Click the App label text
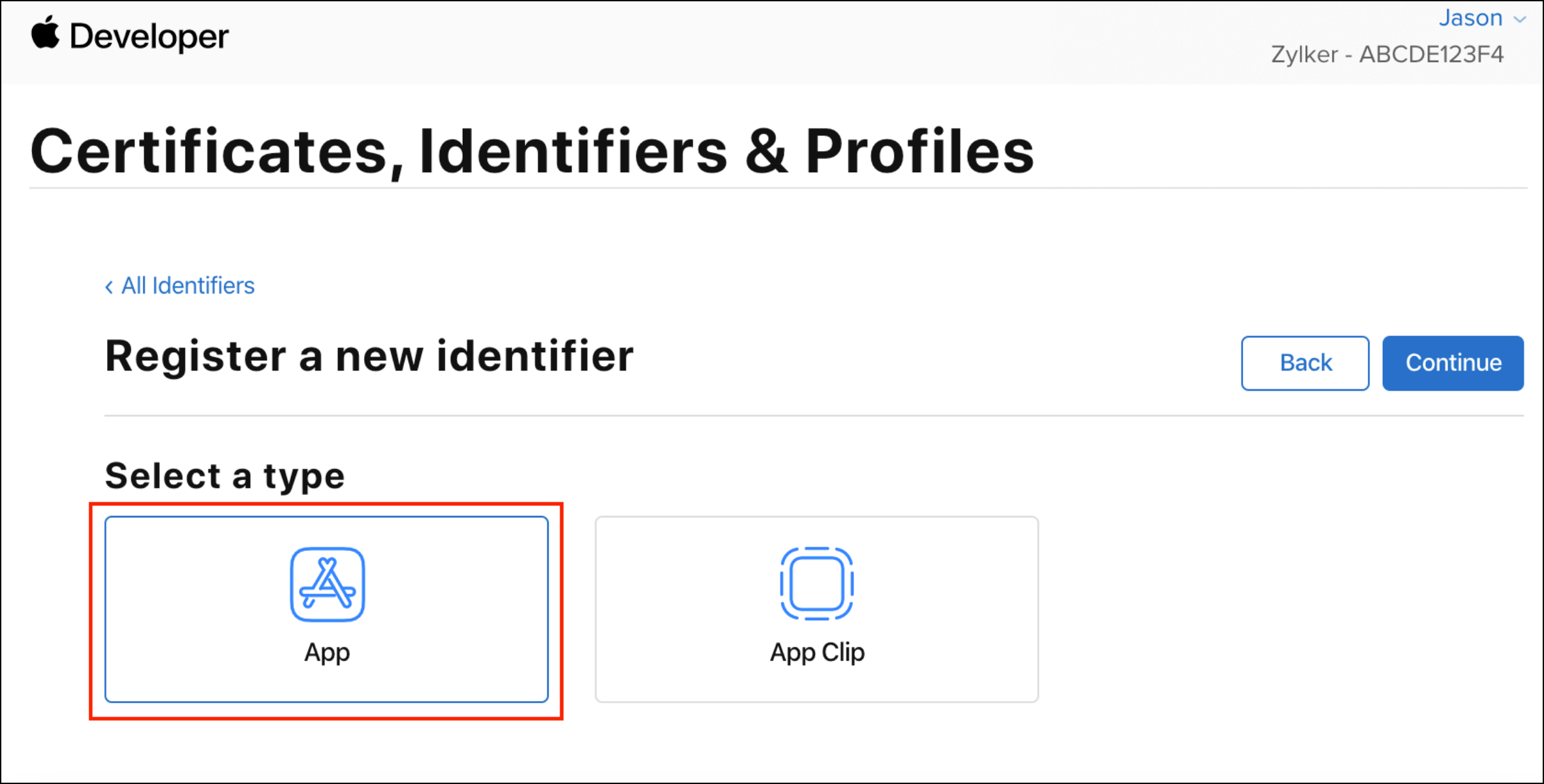This screenshot has height=784, width=1544. tap(327, 652)
